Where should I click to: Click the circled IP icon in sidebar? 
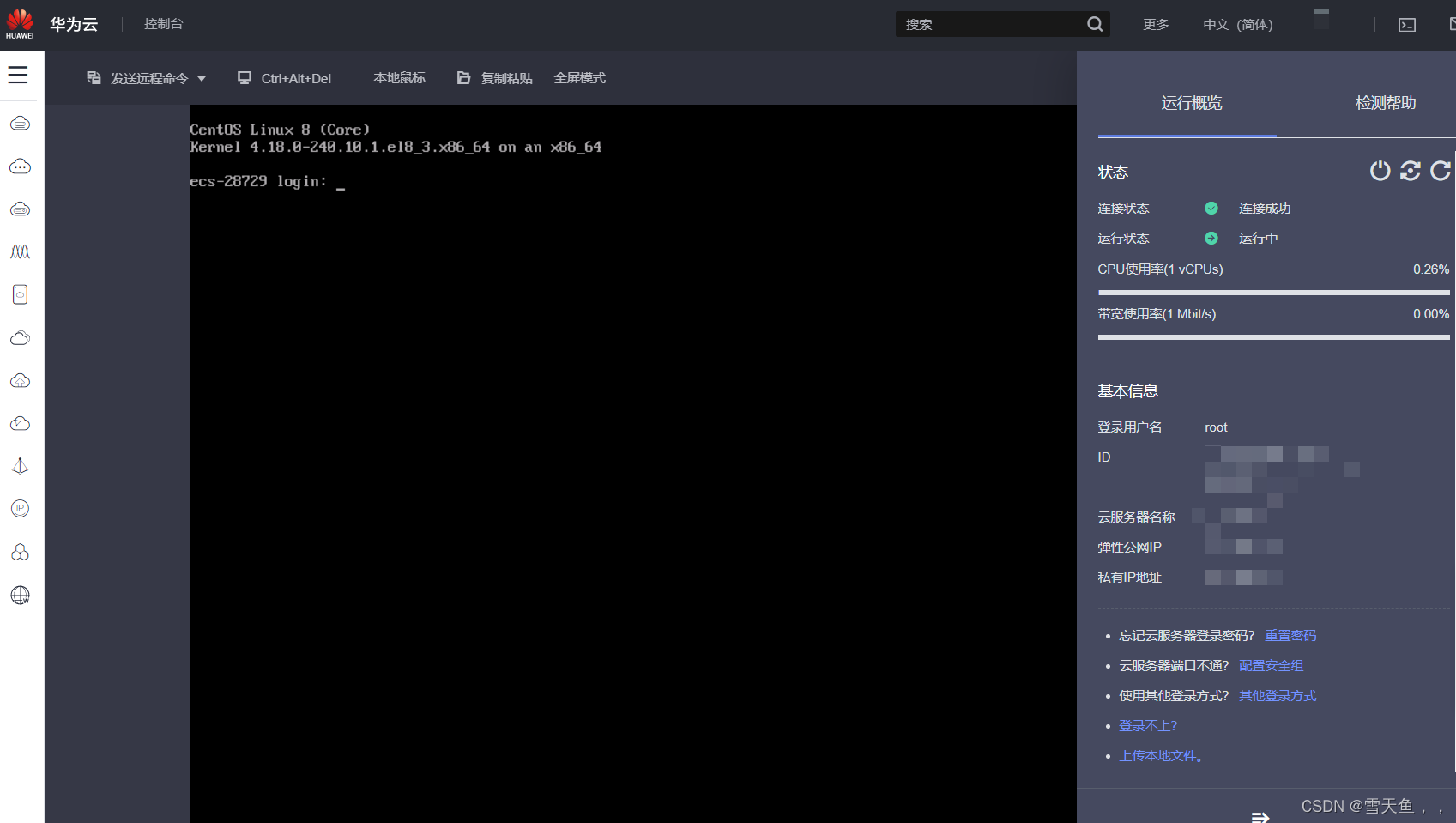[21, 509]
